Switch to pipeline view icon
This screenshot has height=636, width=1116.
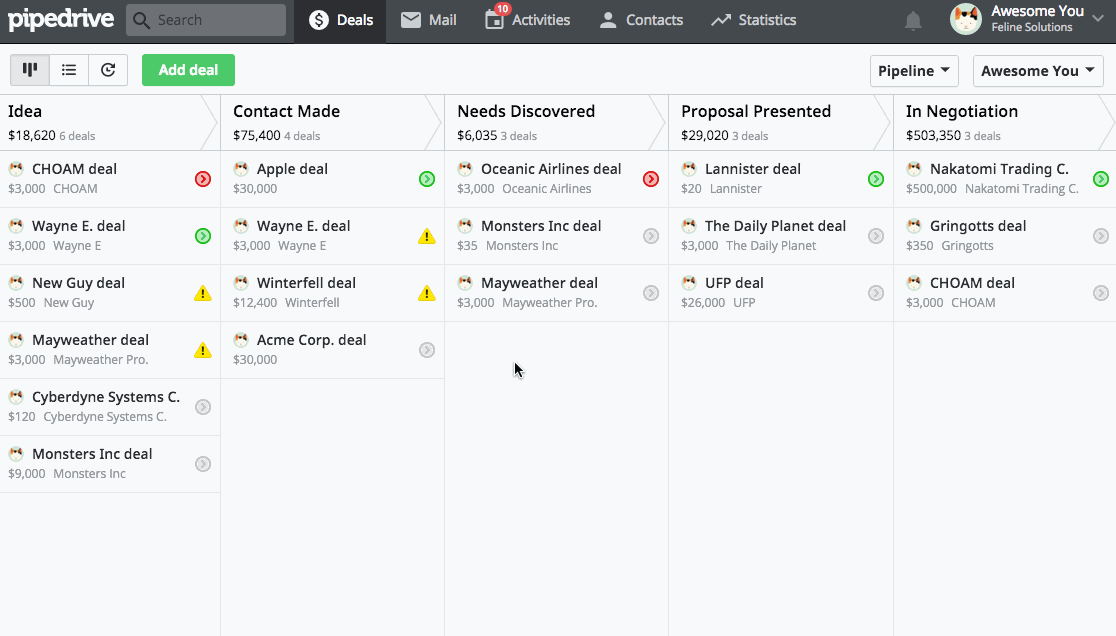30,70
